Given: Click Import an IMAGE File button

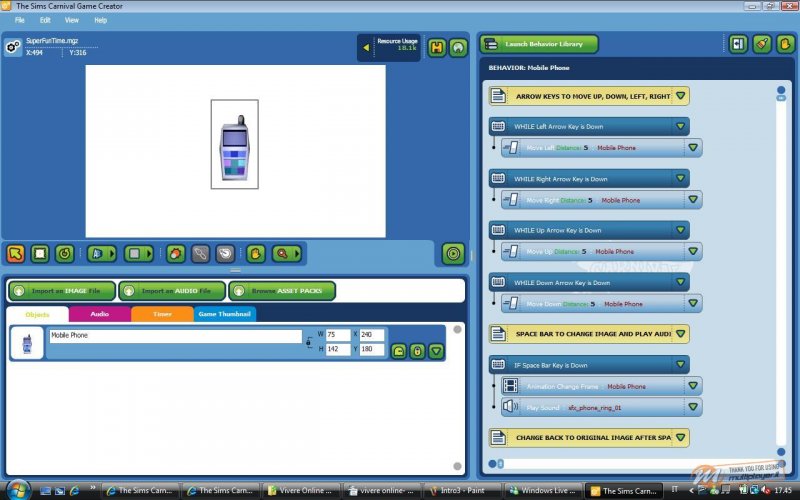Looking at the screenshot, I should click(62, 291).
